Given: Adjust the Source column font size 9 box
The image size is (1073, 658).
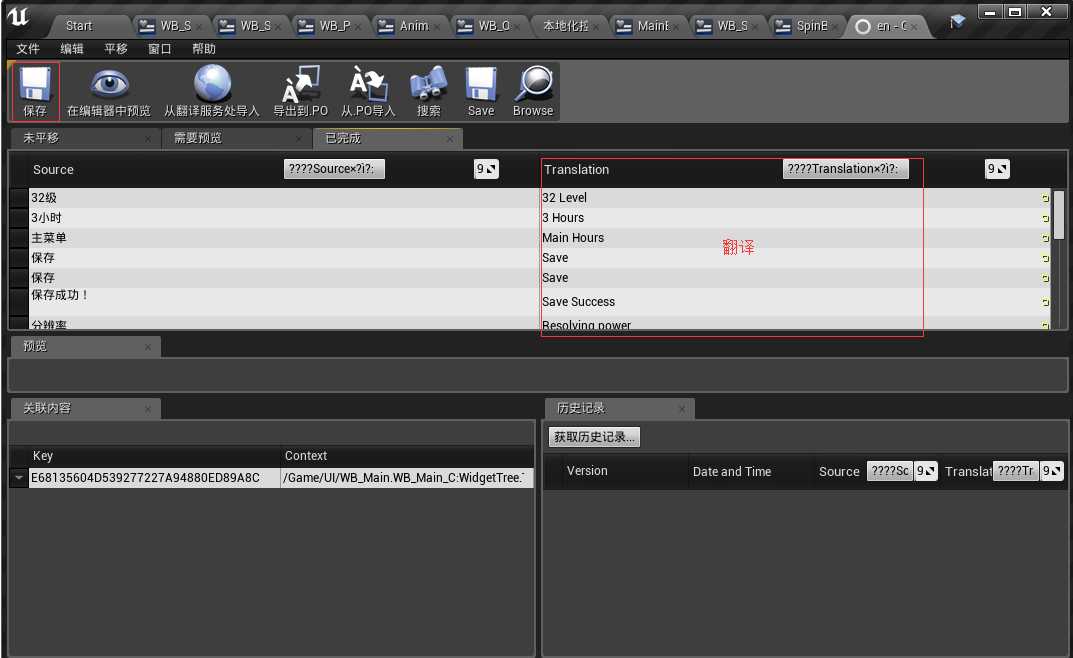Looking at the screenshot, I should pyautogui.click(x=487, y=169).
